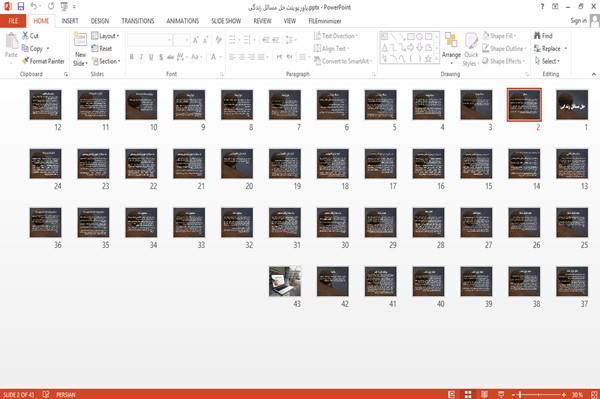Screen dimensions: 600x399
Task: Switch to Normal view in status bar
Action: (452, 394)
